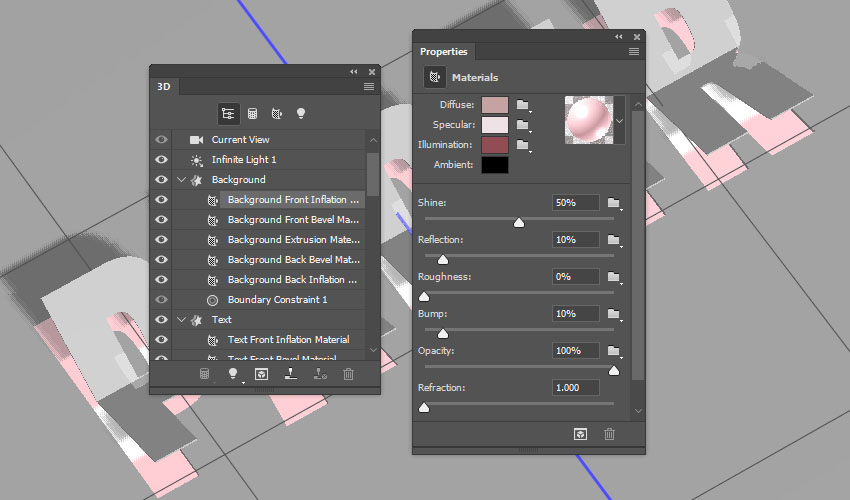Collapse the Background mesh group
The height and width of the screenshot is (500, 850).
[x=182, y=180]
